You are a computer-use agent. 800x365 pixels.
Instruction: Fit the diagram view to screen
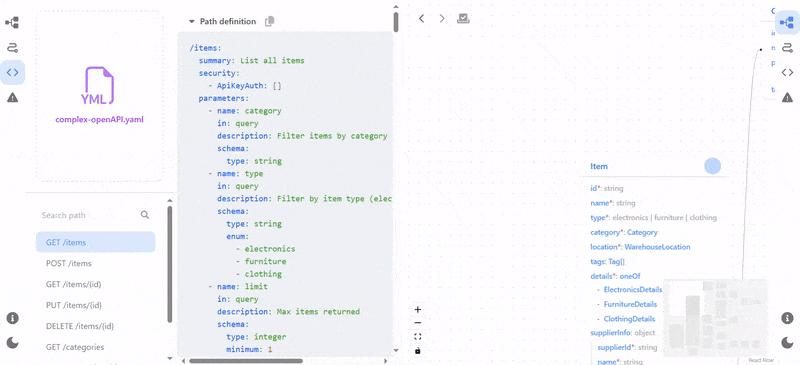coord(418,336)
